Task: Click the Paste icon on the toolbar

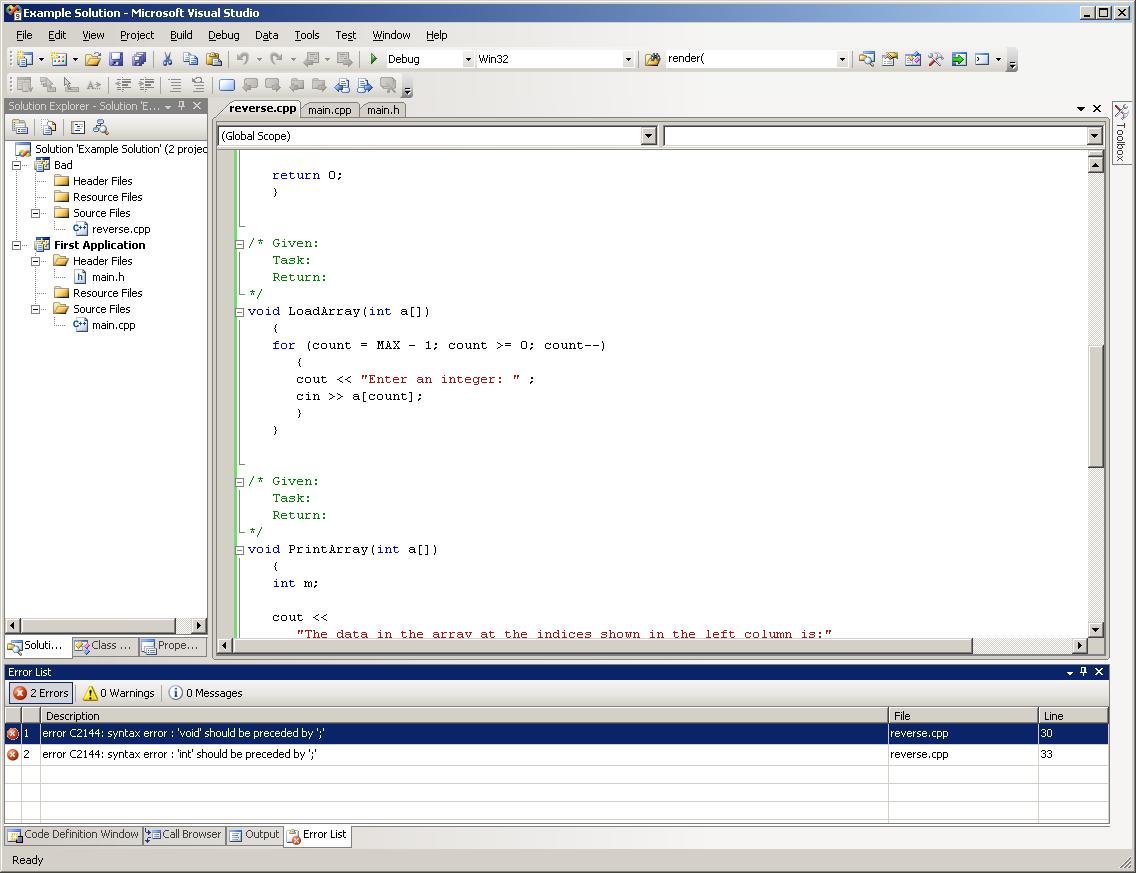Action: pyautogui.click(x=214, y=60)
